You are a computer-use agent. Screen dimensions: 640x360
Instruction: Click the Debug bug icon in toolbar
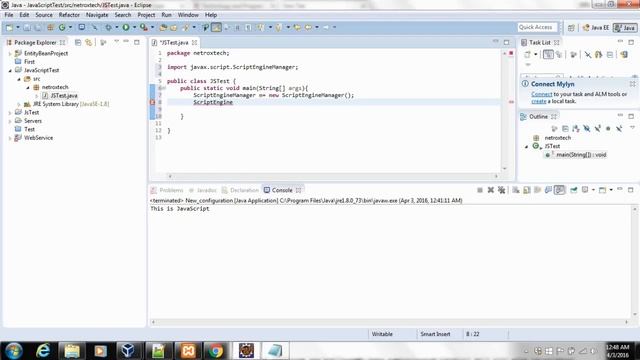108,27
